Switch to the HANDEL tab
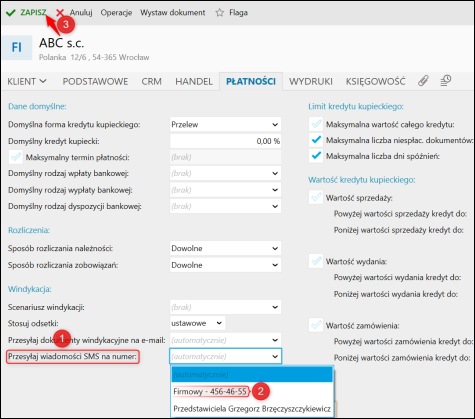The image size is (475, 419). (x=194, y=81)
